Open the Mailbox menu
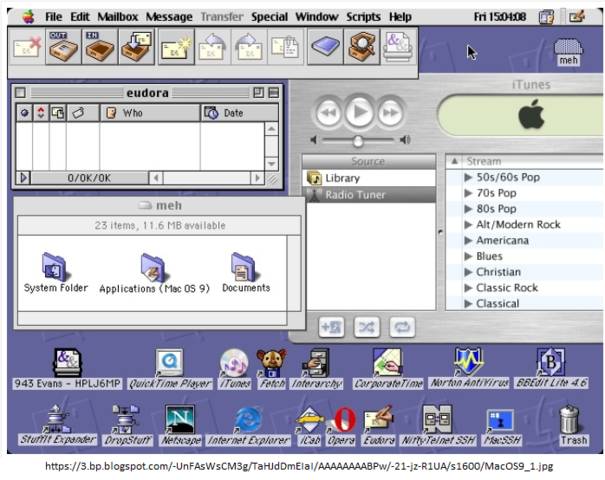 click(x=118, y=17)
